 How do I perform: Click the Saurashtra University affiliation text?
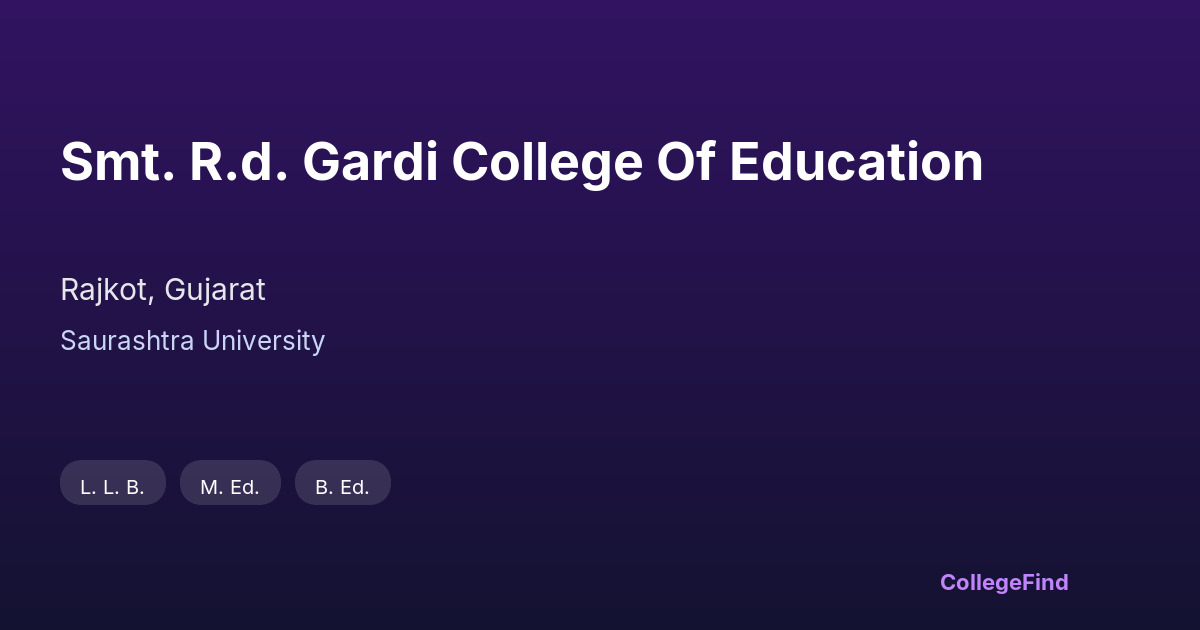click(x=192, y=341)
